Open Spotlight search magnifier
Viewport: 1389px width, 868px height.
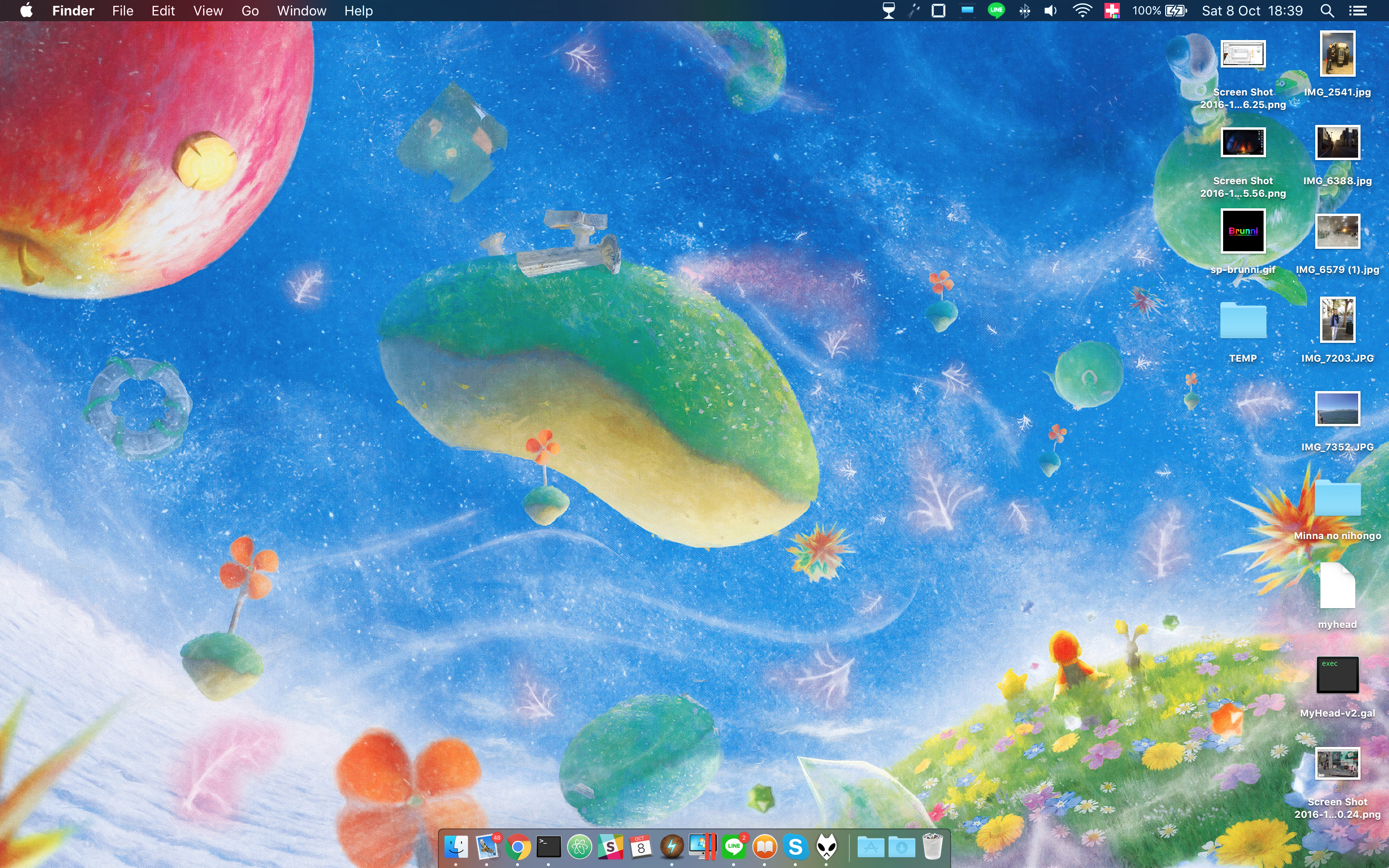1326,11
